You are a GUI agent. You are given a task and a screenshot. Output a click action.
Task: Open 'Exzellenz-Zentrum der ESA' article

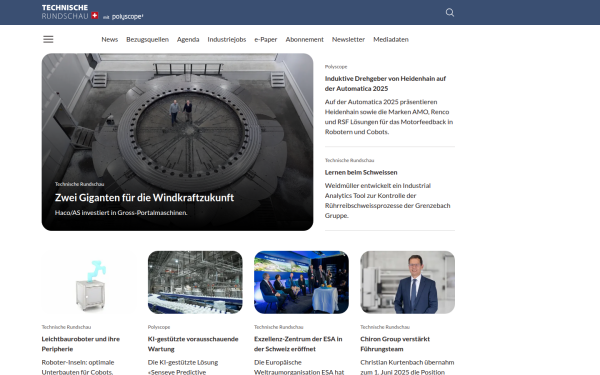click(x=298, y=344)
